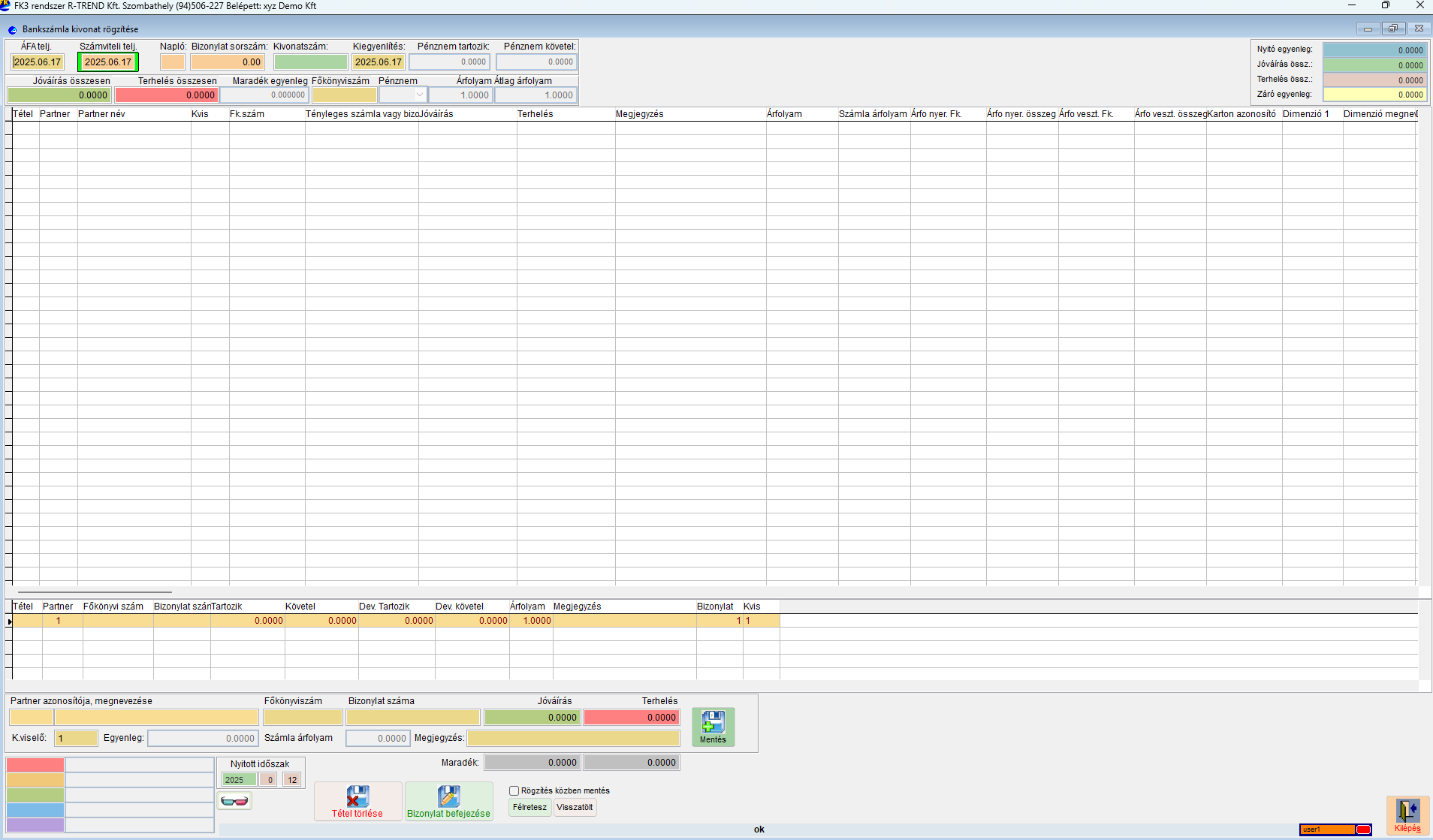Click the Tétel törlése delete icon
This screenshot has height=840, width=1433.
[x=357, y=796]
